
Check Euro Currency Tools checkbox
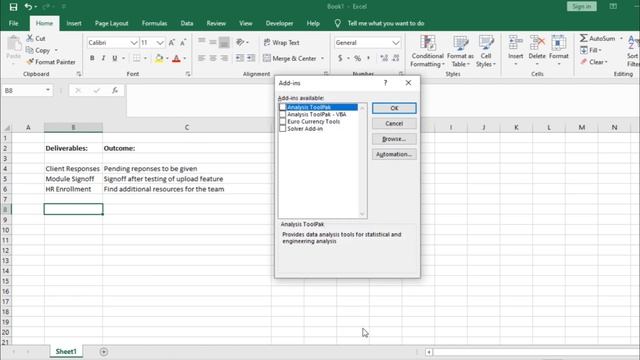(282, 121)
